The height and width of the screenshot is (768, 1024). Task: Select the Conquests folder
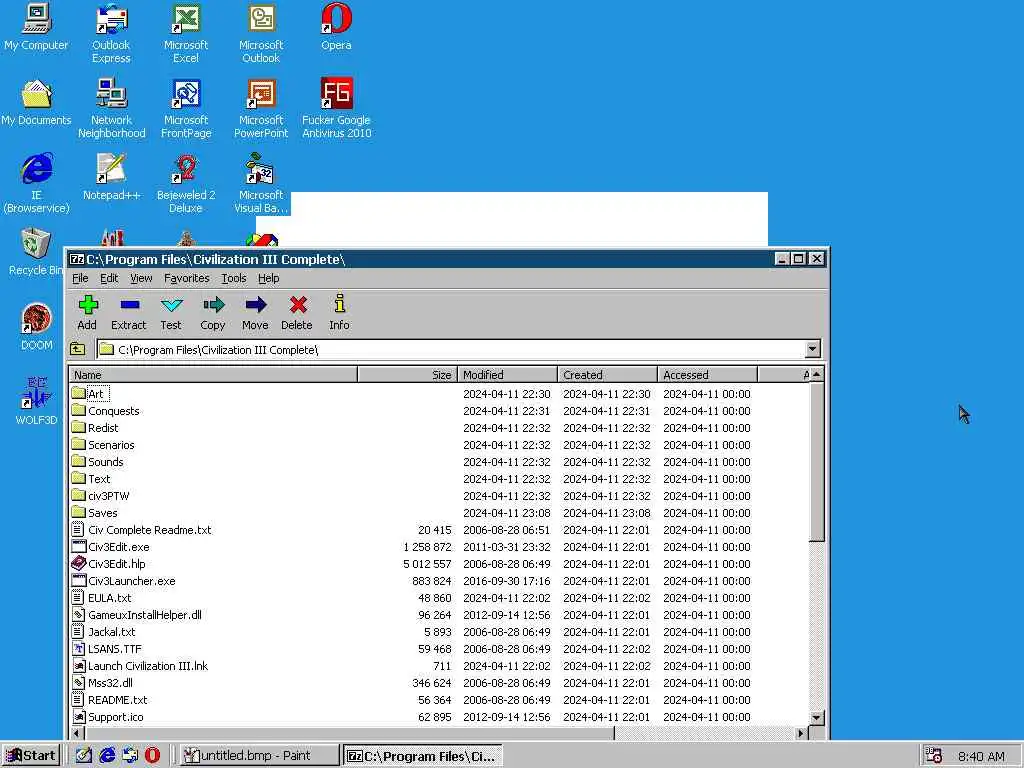106,411
